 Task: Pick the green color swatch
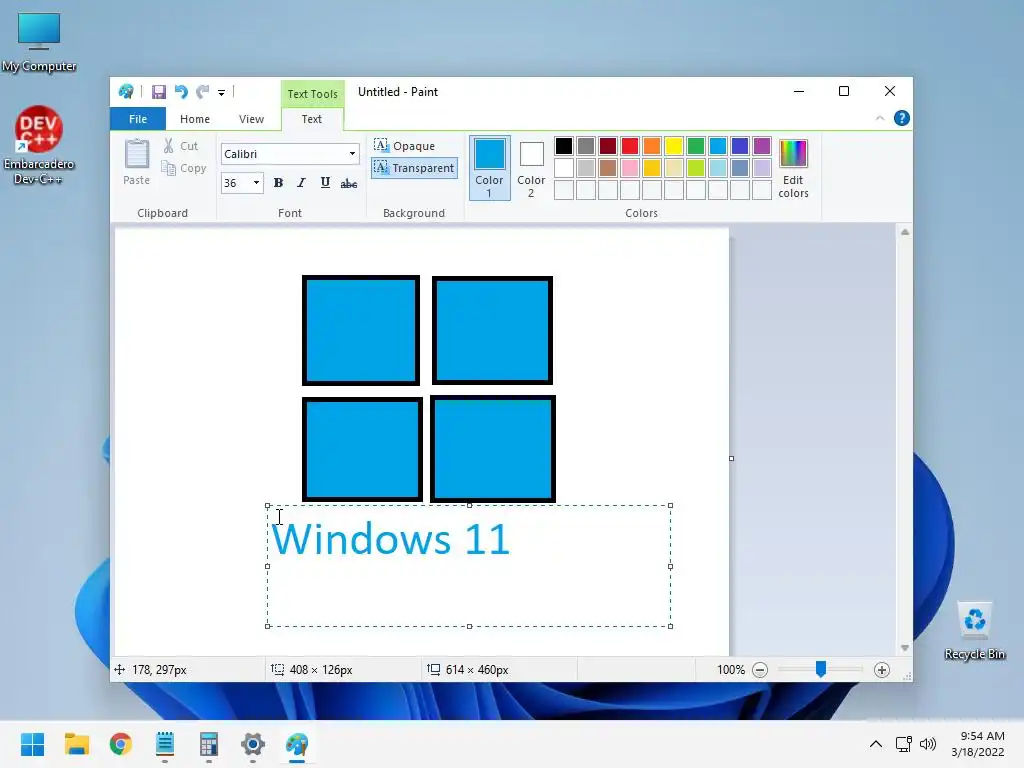(696, 146)
